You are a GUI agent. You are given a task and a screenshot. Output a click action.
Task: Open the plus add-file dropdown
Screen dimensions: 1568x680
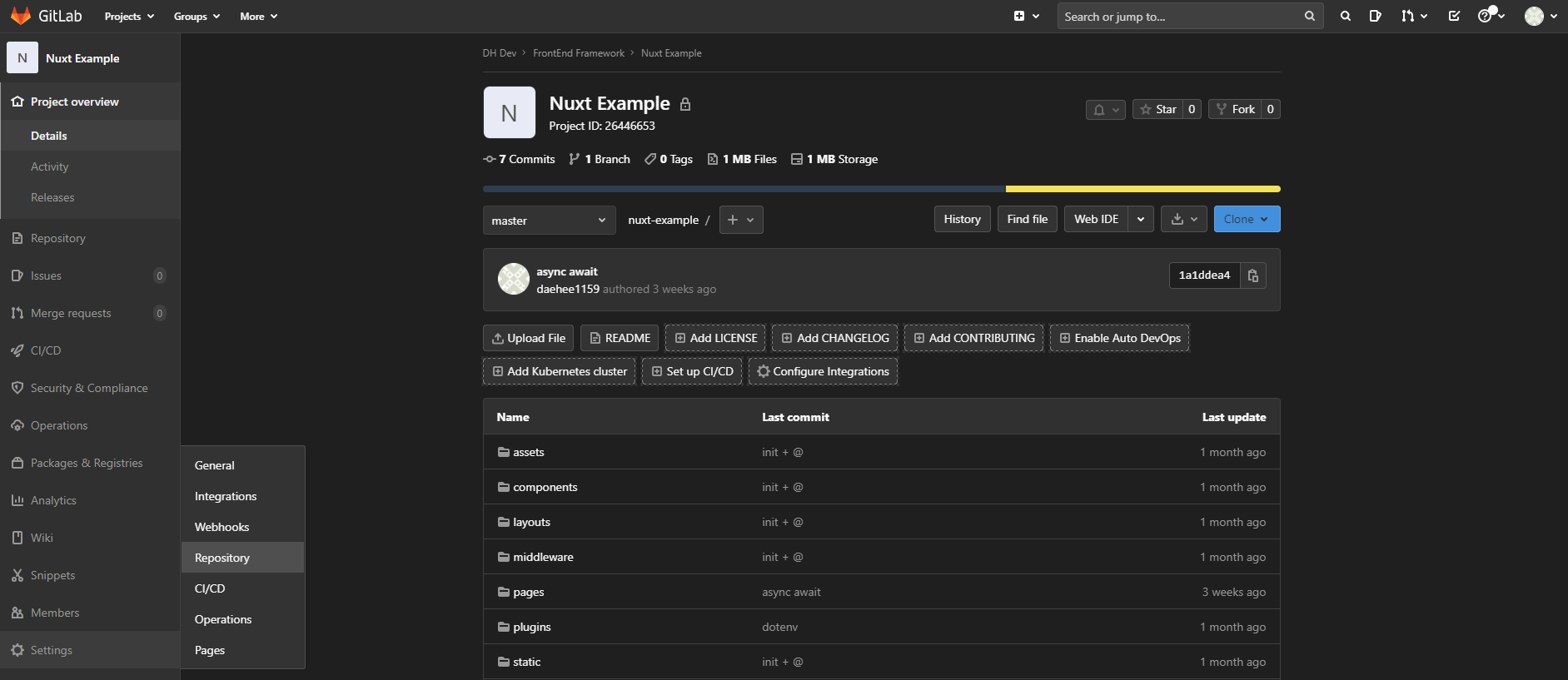[x=741, y=220]
